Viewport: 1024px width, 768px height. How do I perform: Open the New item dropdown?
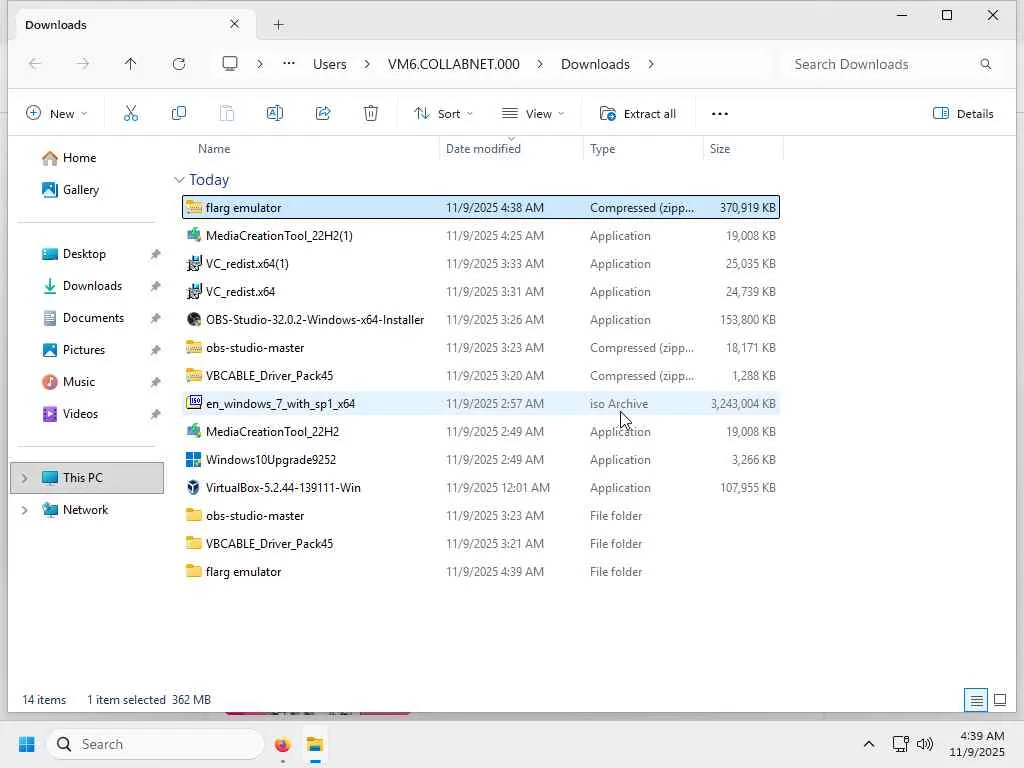(x=56, y=114)
